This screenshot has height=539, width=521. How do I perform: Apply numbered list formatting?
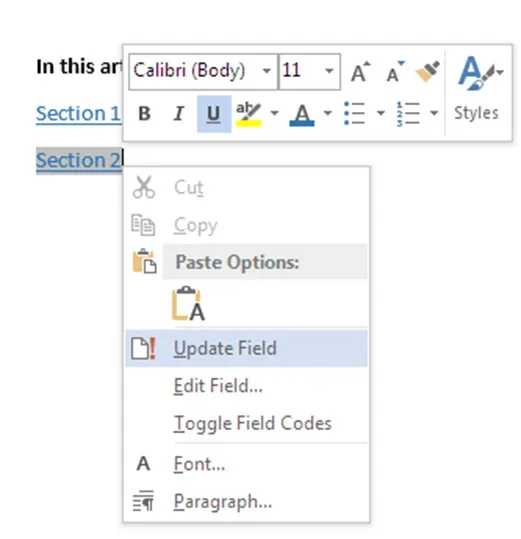click(408, 113)
